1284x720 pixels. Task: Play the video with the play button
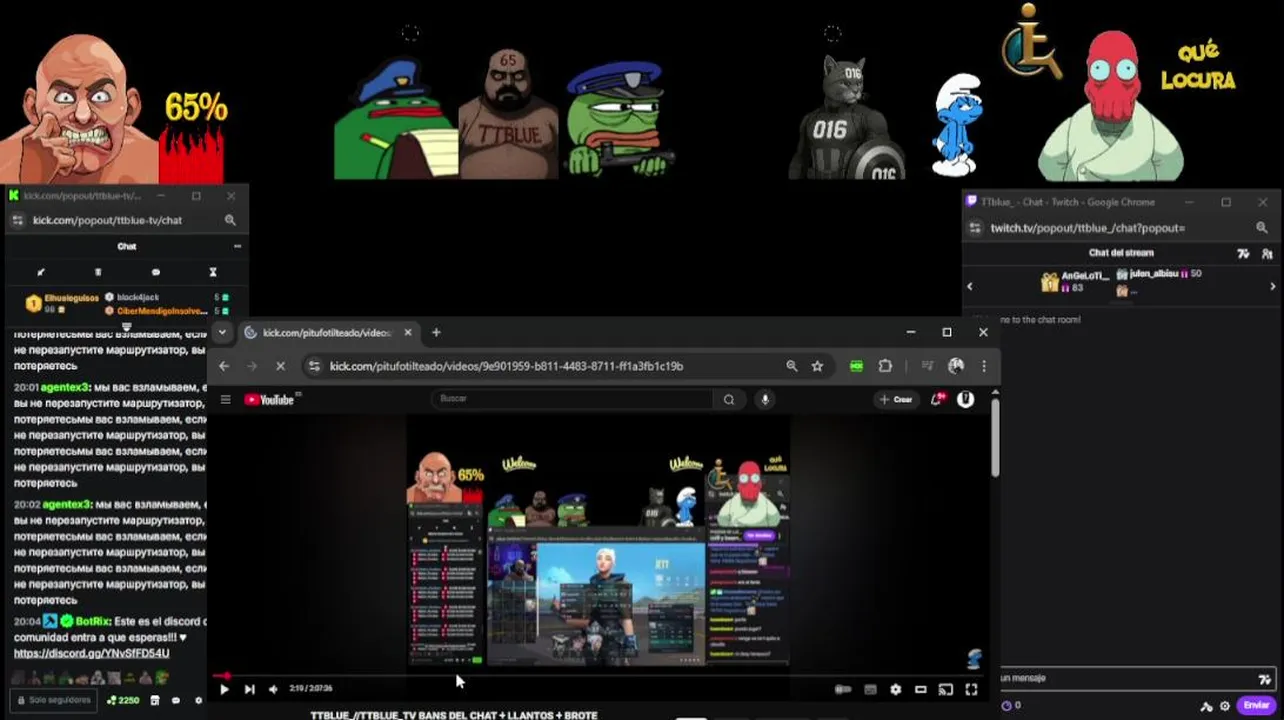224,689
